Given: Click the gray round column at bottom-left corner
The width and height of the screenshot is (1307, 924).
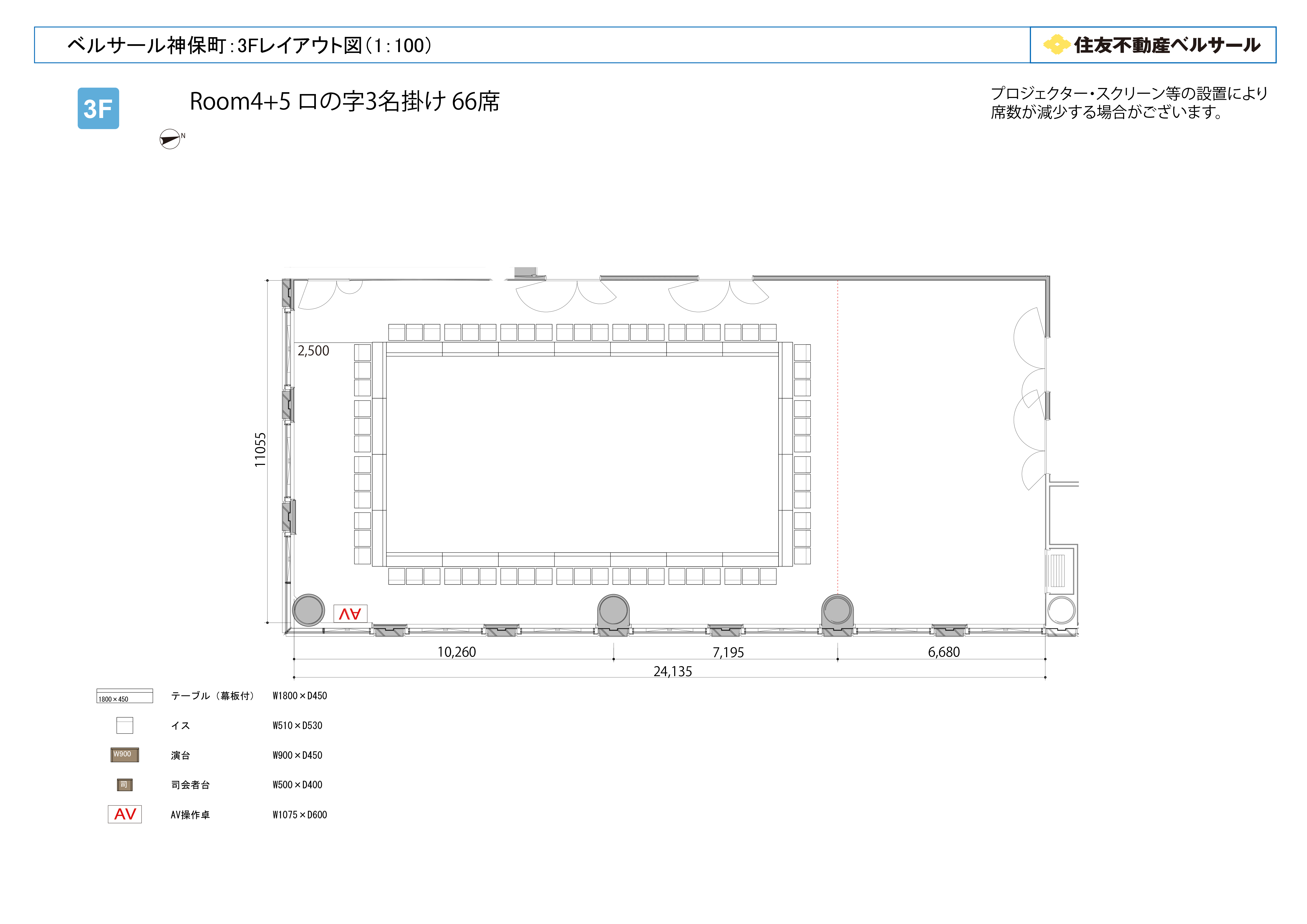Looking at the screenshot, I should [309, 610].
